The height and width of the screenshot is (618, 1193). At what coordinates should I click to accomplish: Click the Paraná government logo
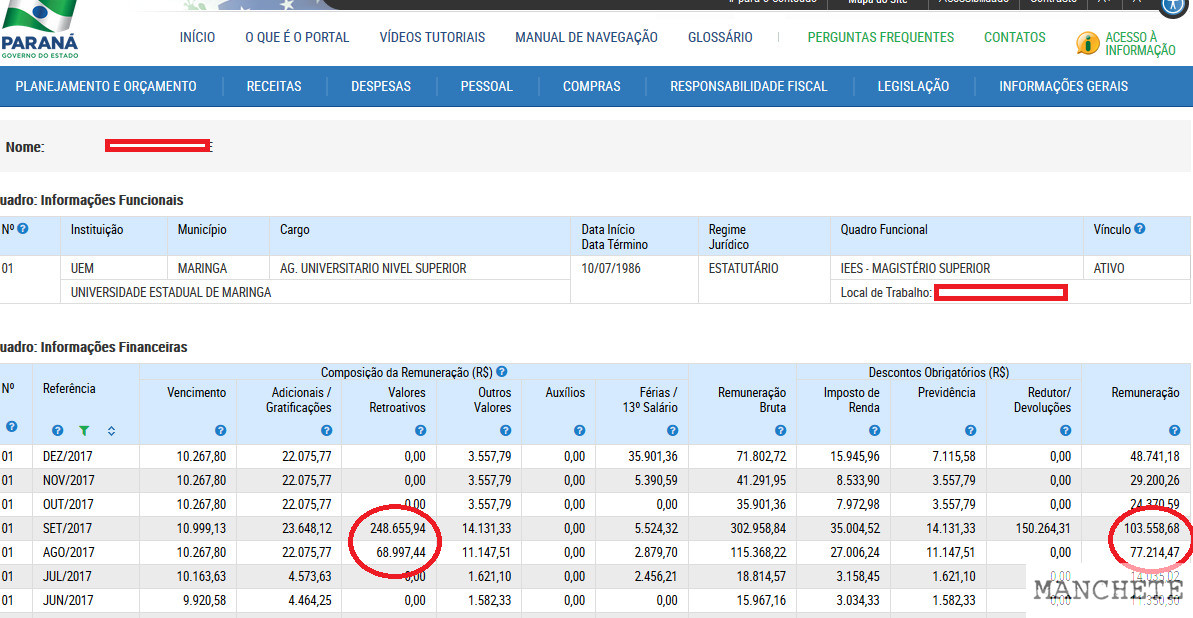(x=40, y=30)
